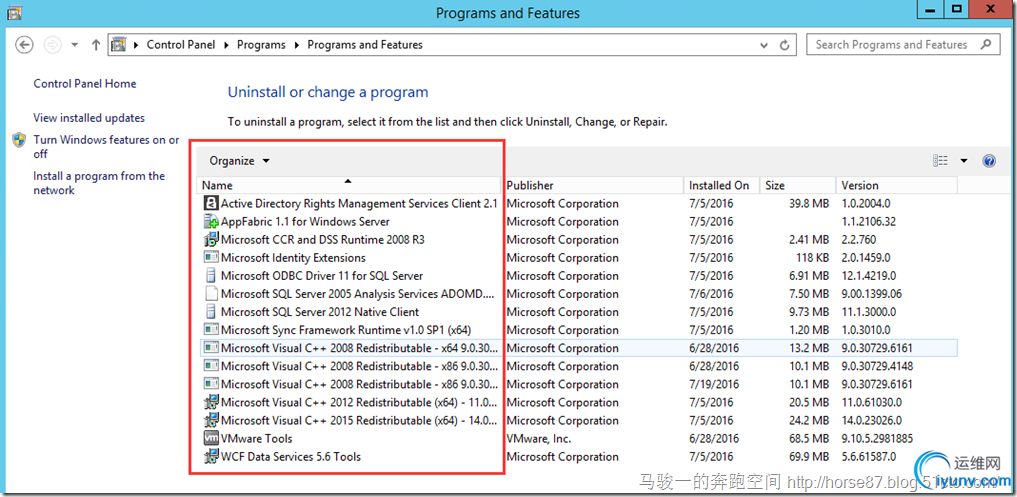Select WCF Data Services 5.6 Tools

coord(291,457)
